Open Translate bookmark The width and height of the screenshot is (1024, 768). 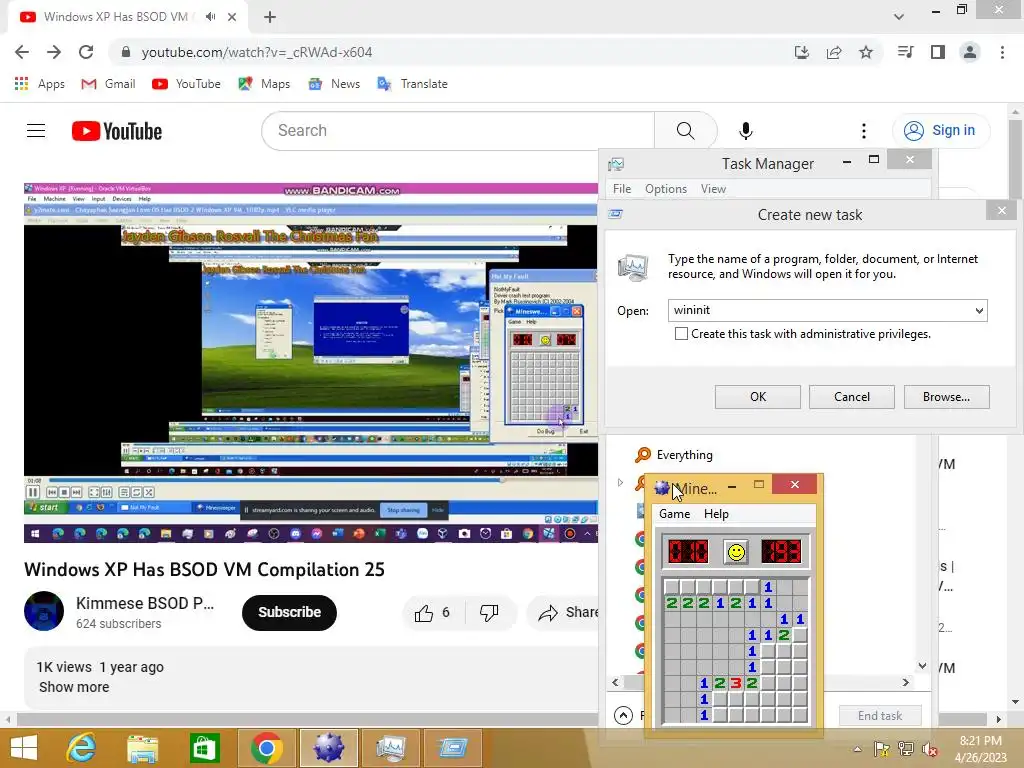(x=413, y=84)
